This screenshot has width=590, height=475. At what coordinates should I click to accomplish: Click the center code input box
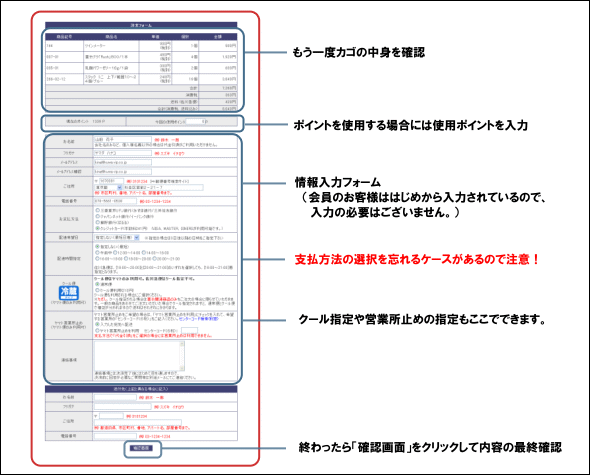[189, 330]
